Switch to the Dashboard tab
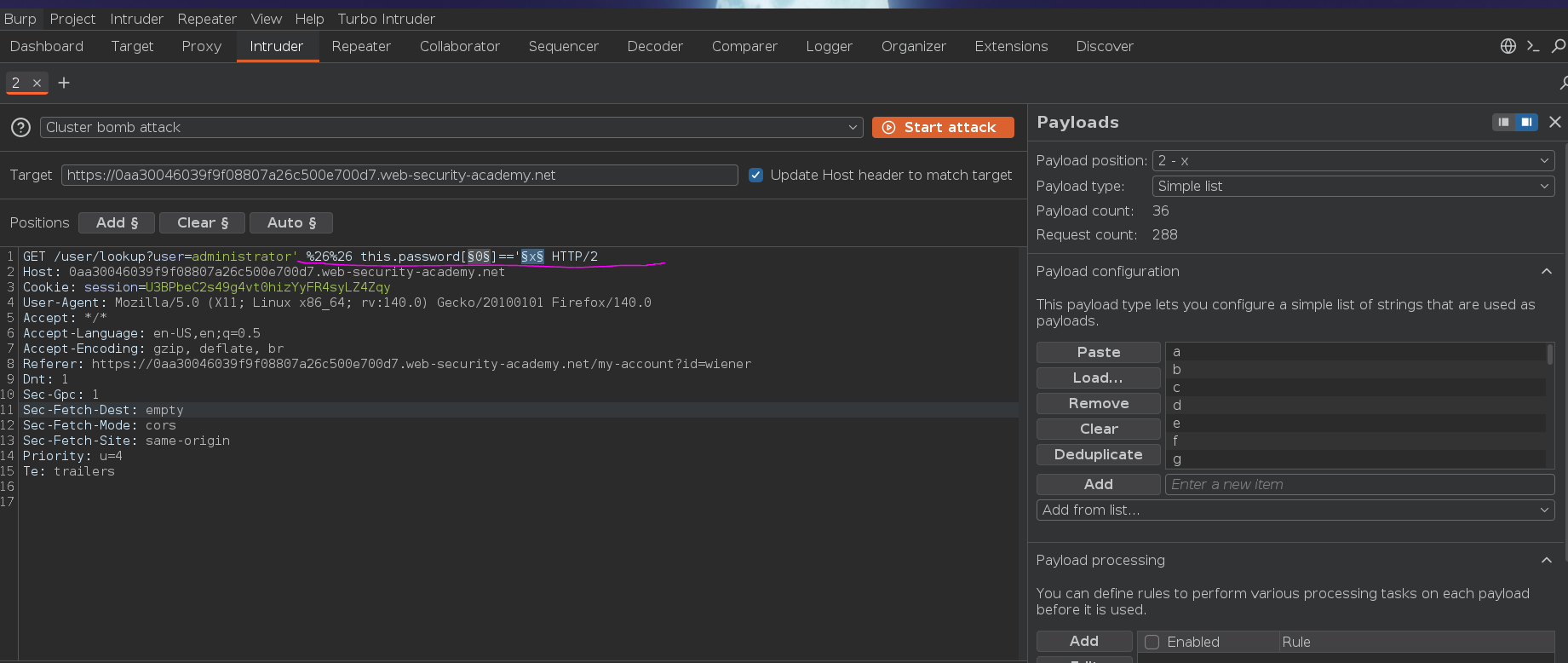The image size is (1568, 663). (47, 46)
